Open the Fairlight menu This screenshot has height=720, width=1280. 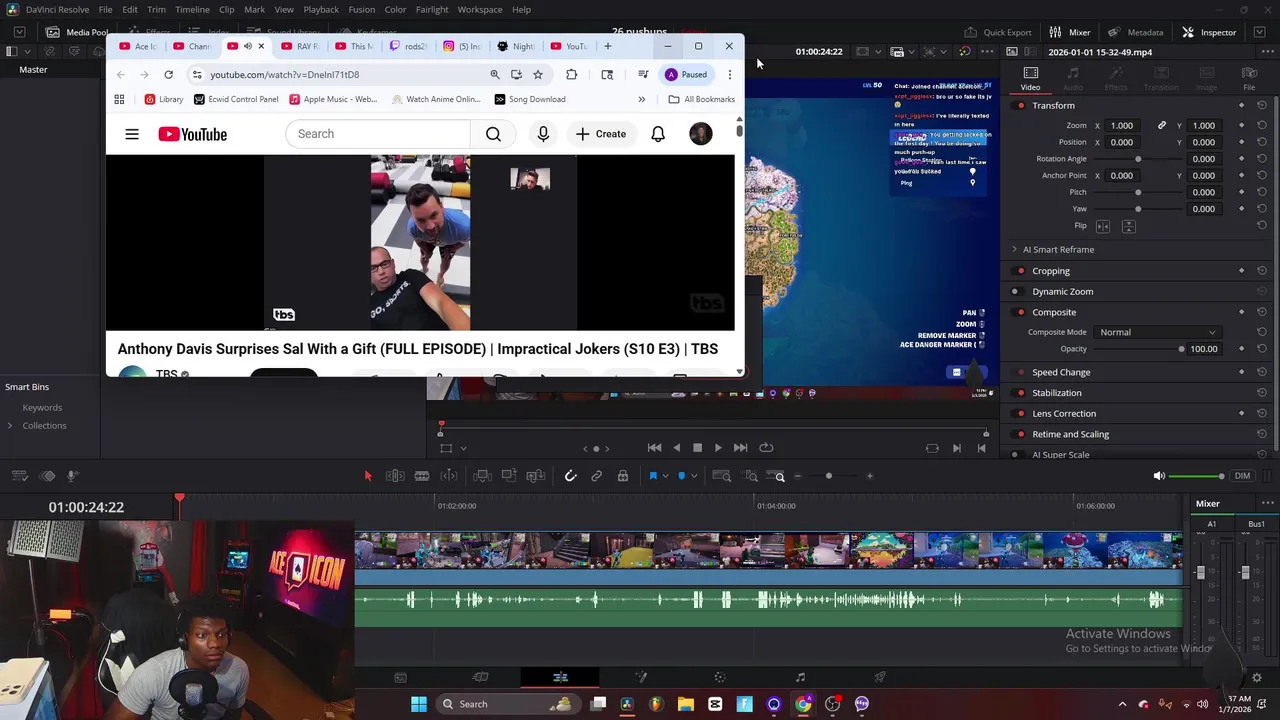click(x=432, y=10)
